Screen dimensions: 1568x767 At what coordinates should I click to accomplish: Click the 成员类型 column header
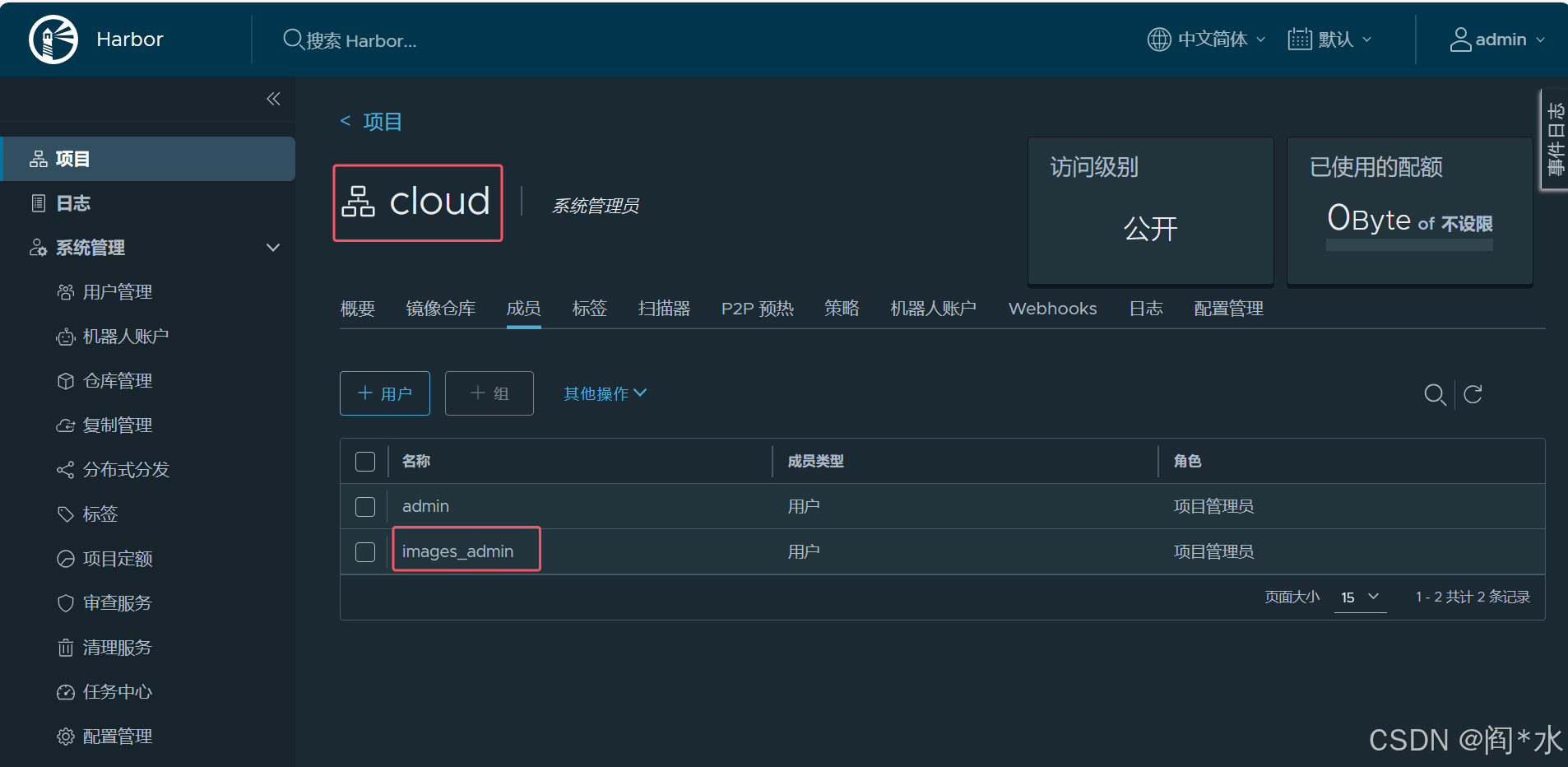[816, 461]
